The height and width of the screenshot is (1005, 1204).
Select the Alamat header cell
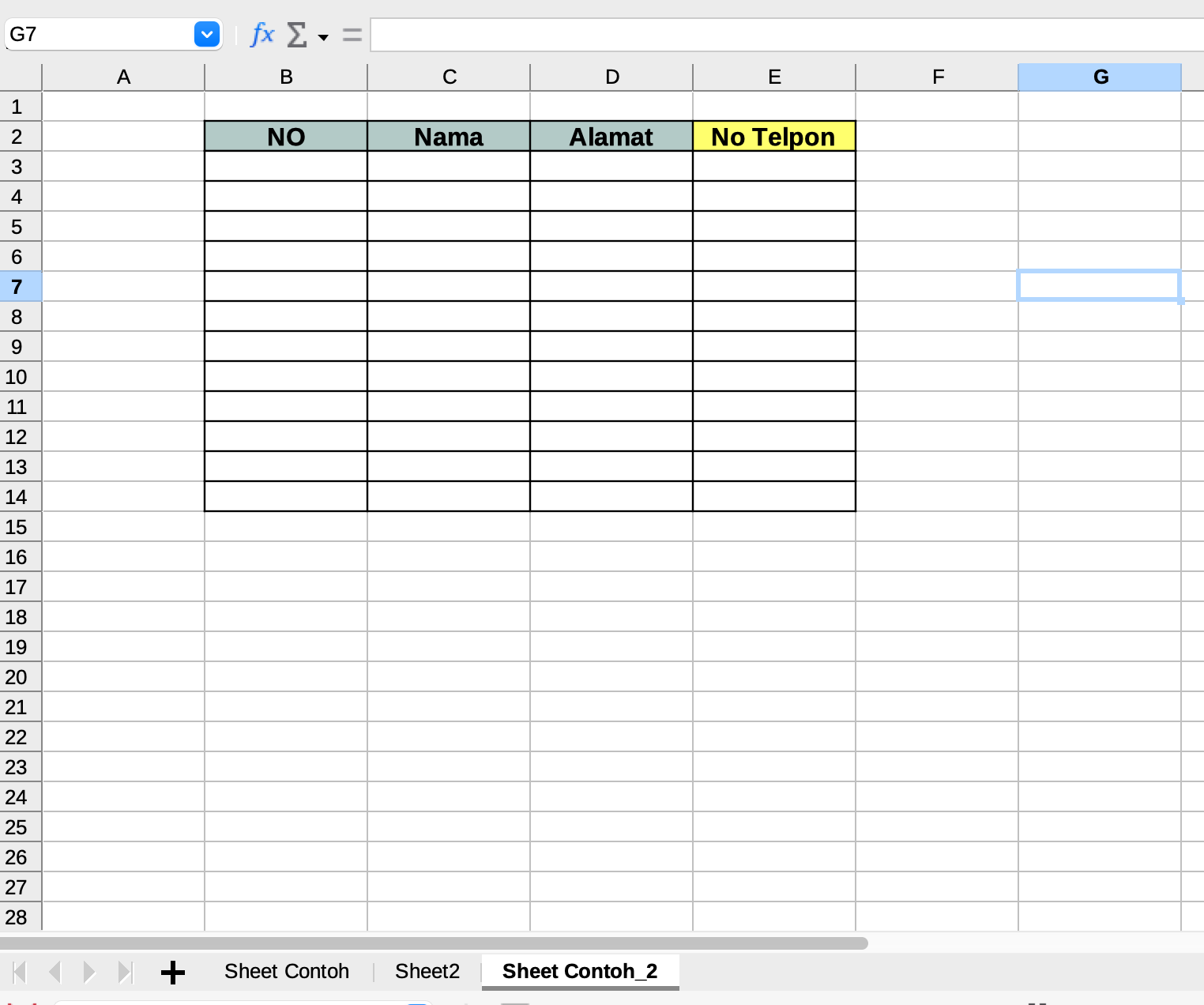pyautogui.click(x=611, y=137)
